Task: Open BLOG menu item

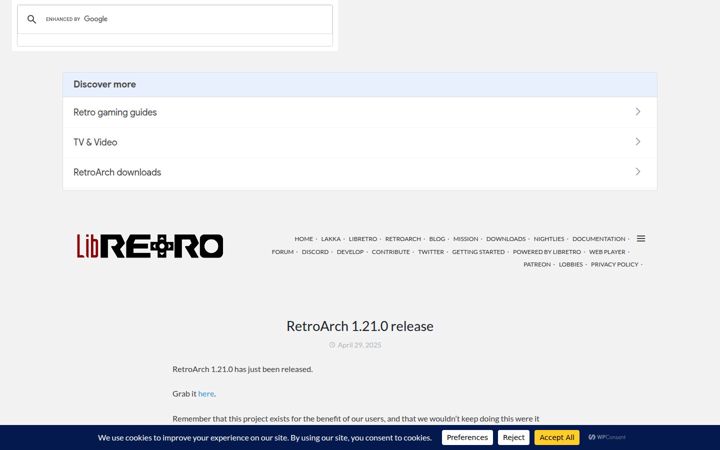Action: (437, 239)
